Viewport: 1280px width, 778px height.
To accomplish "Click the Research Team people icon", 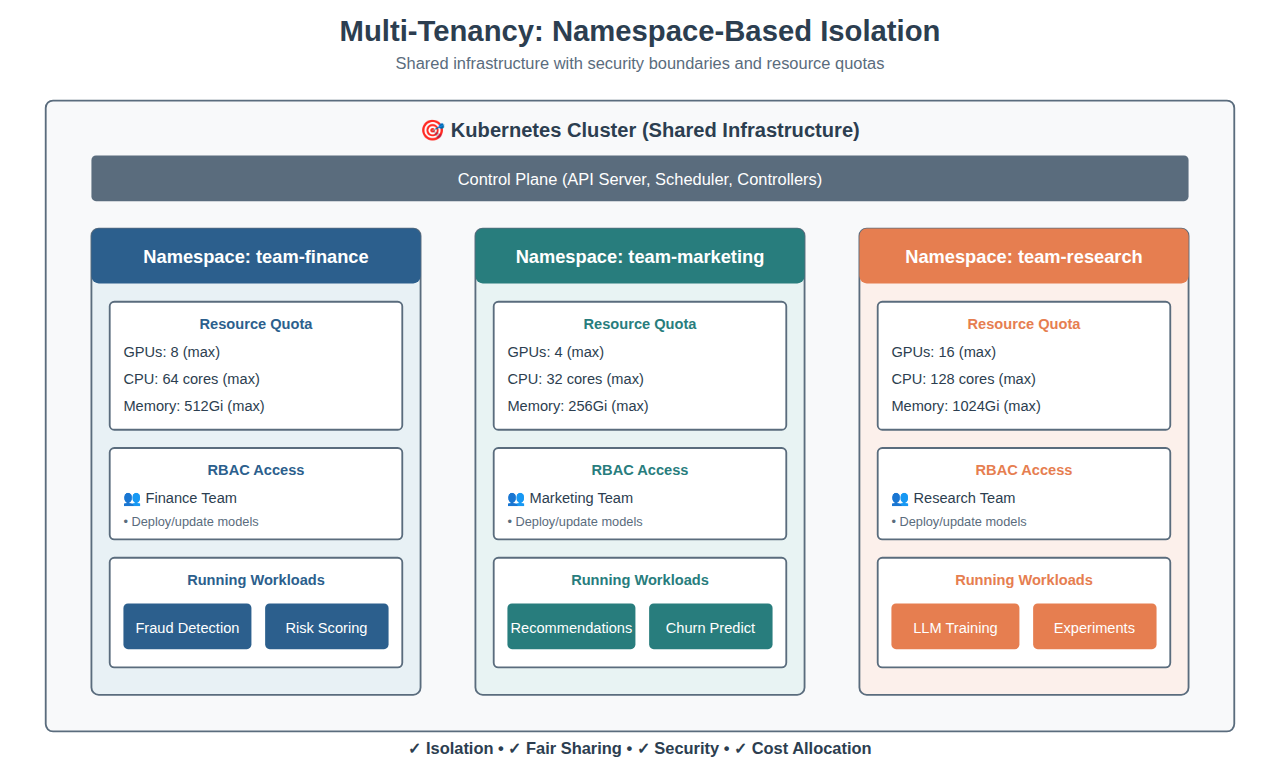I will (900, 498).
